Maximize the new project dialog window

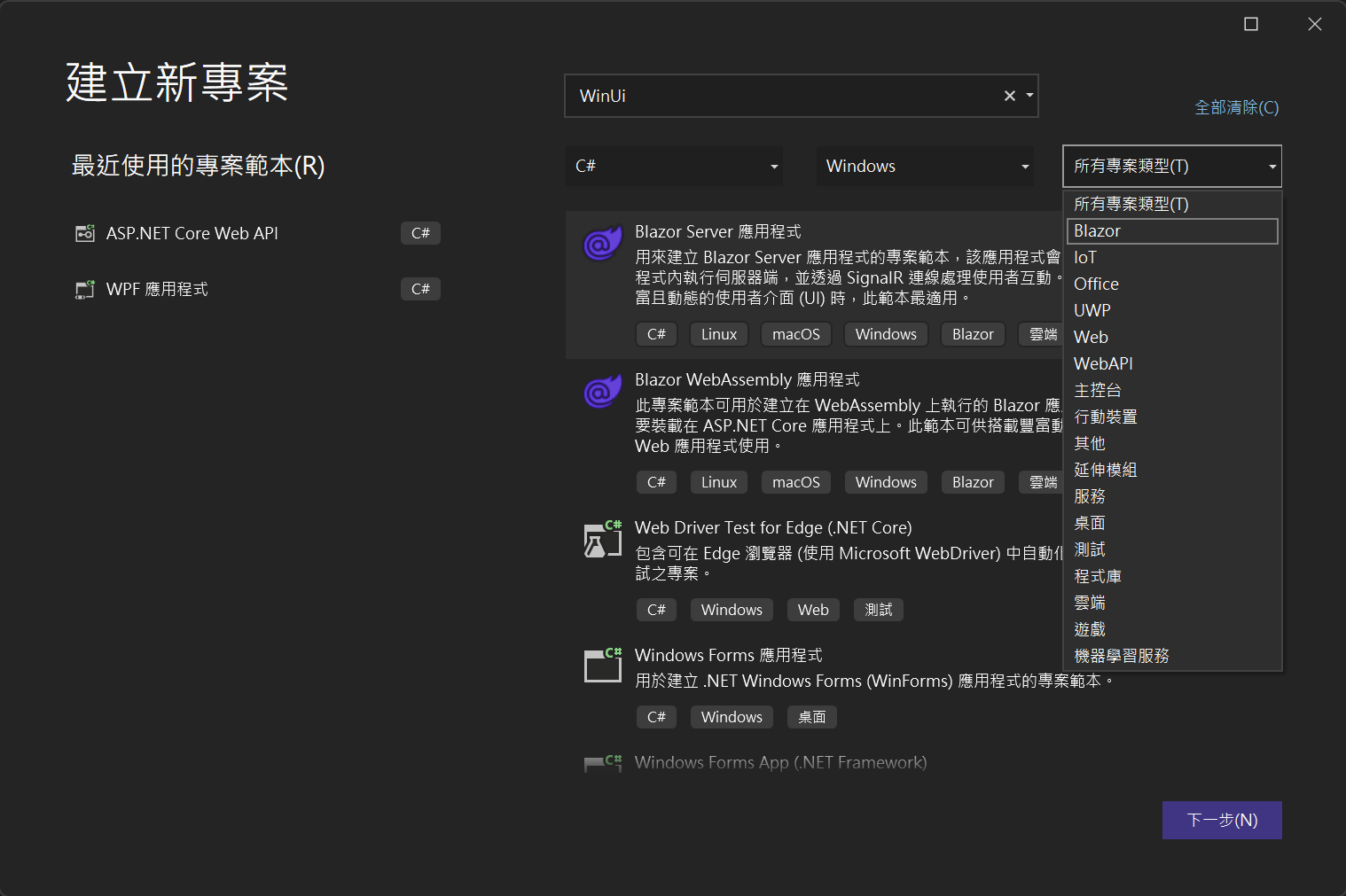1251,24
